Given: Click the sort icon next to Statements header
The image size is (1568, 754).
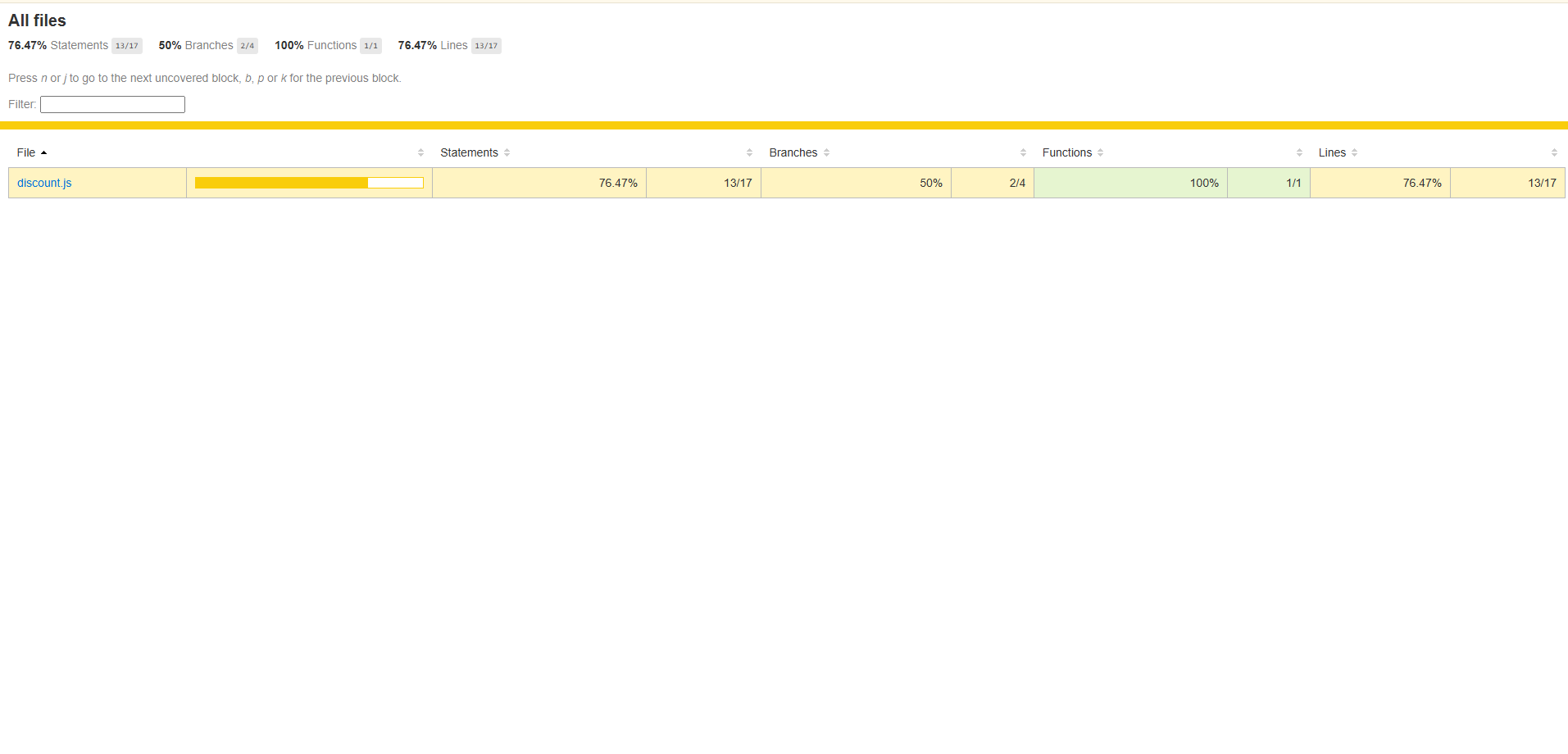Looking at the screenshot, I should point(507,152).
